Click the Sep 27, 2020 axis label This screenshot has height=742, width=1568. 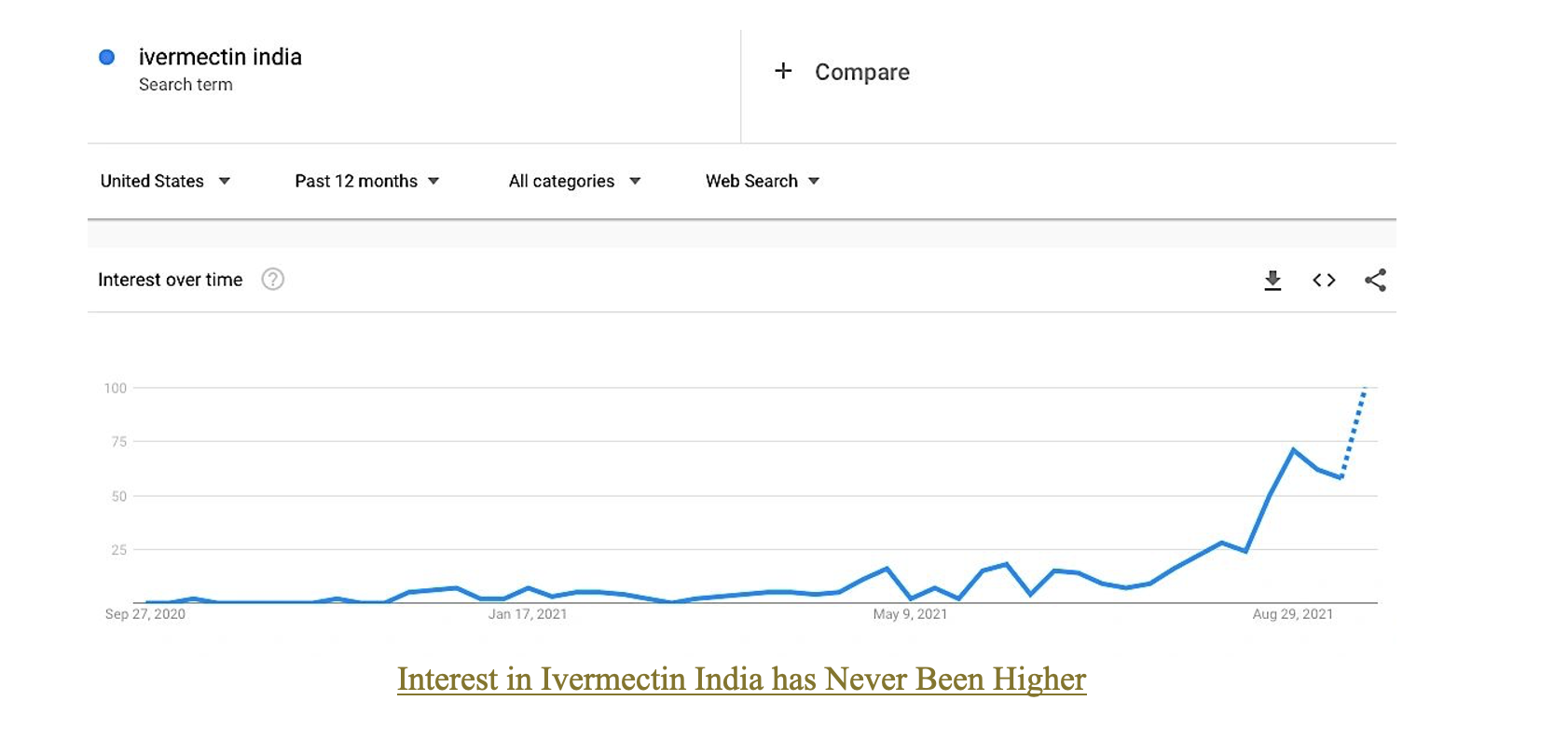144,614
